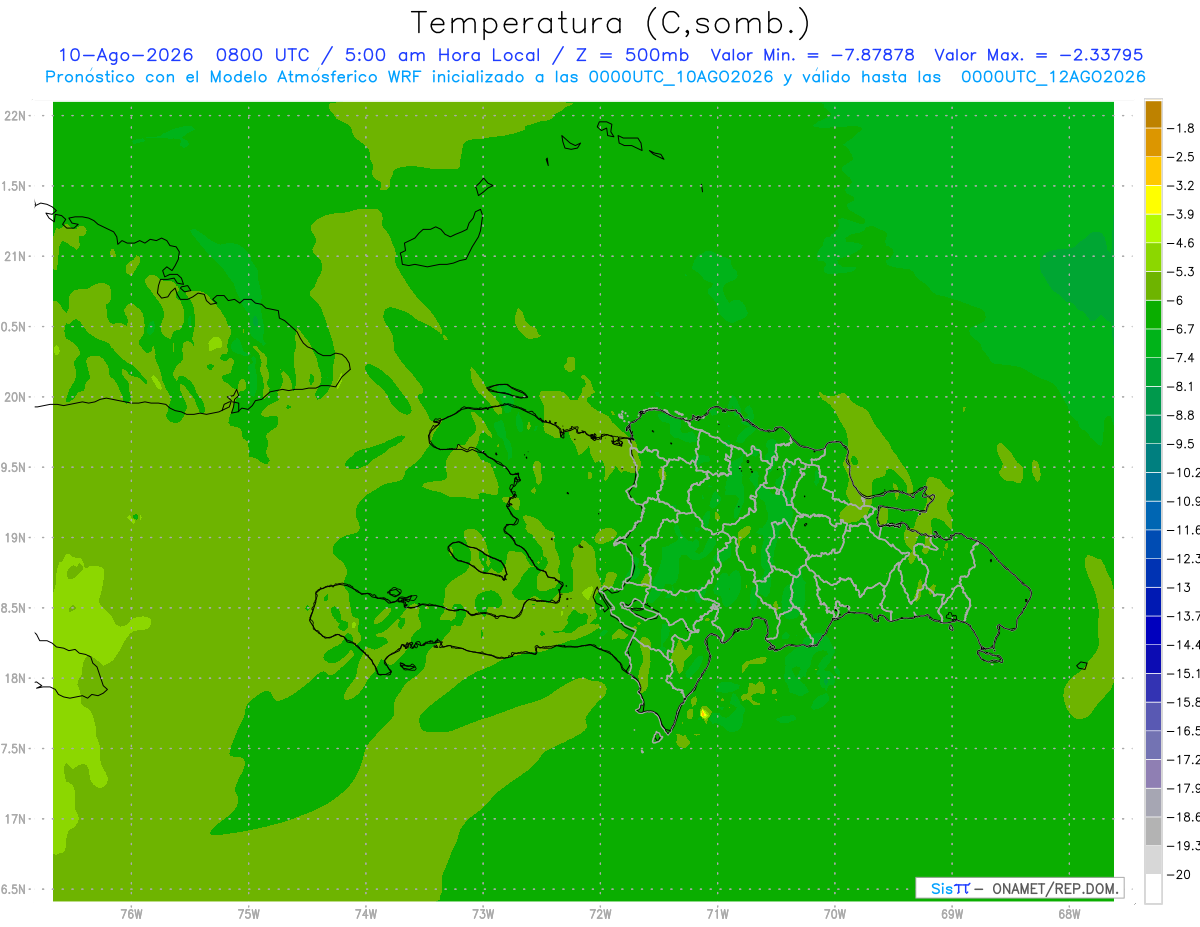Viewport: 1200px width, 927px height.
Task: Click the dark orange swatch above -1.8
Action: (1153, 114)
